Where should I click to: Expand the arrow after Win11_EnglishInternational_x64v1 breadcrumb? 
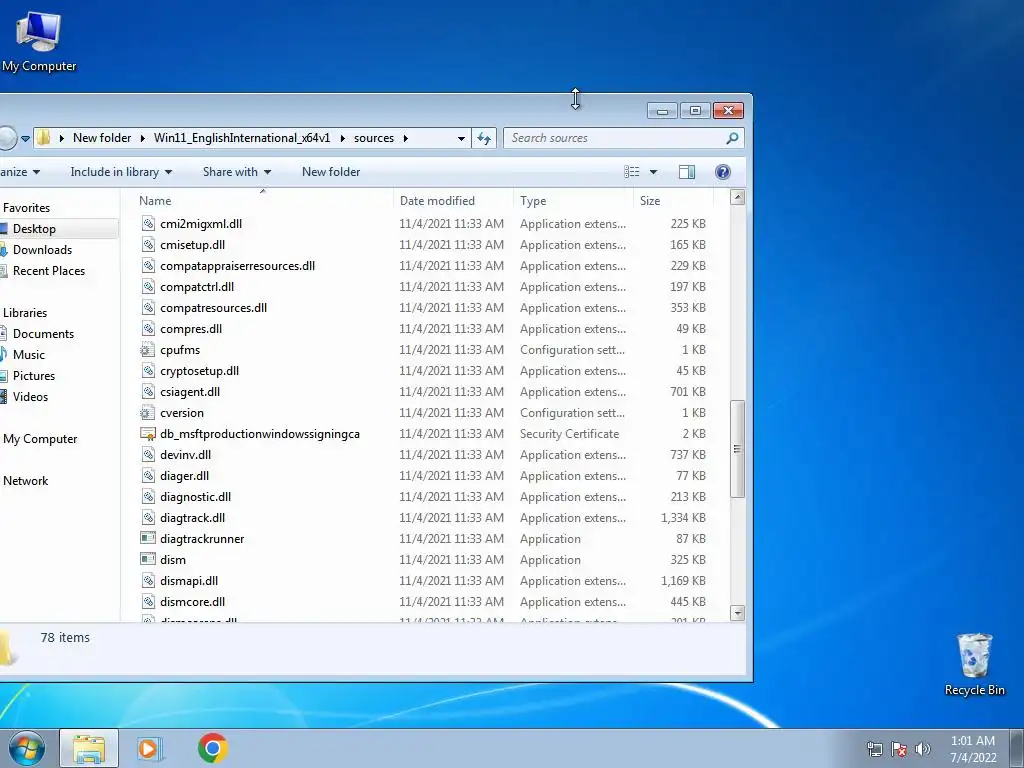[x=342, y=138]
